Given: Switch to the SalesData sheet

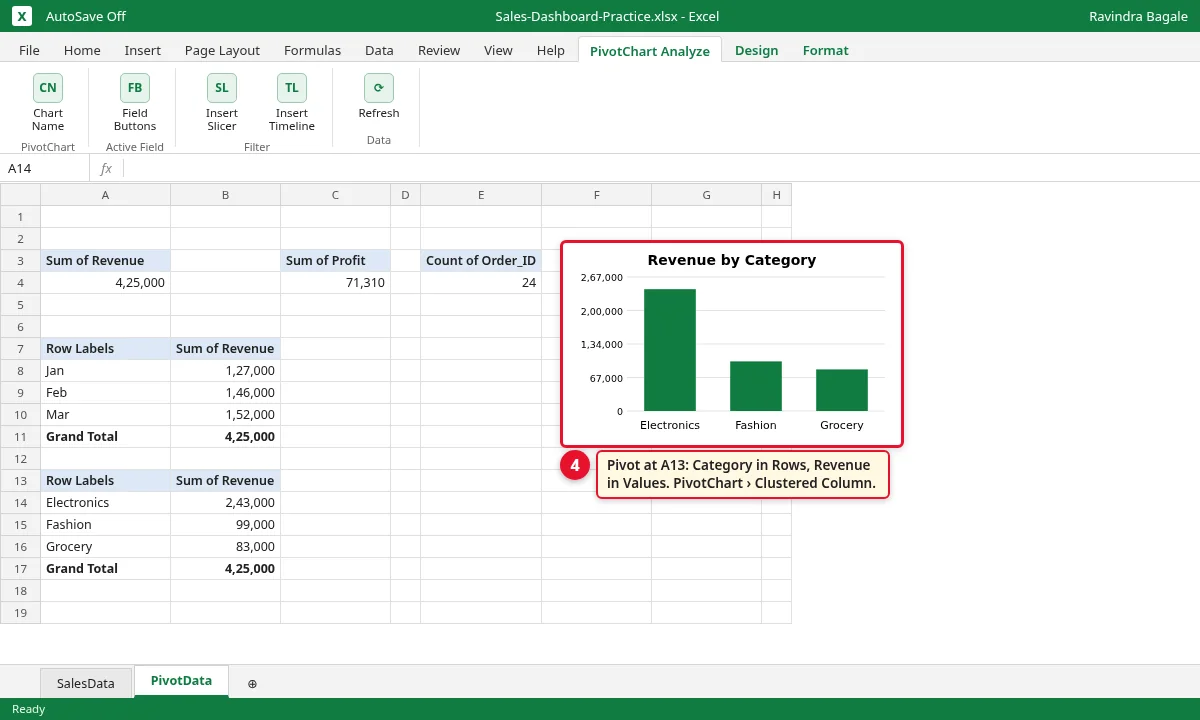Looking at the screenshot, I should pos(86,683).
